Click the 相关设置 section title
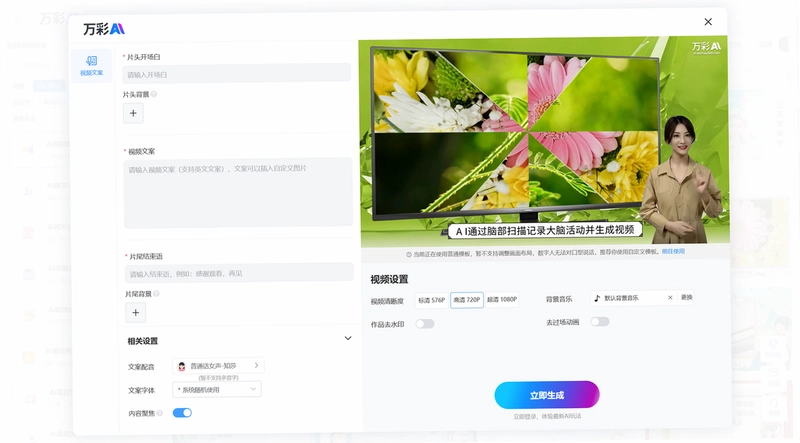Image resolution: width=800 pixels, height=443 pixels. pos(142,341)
